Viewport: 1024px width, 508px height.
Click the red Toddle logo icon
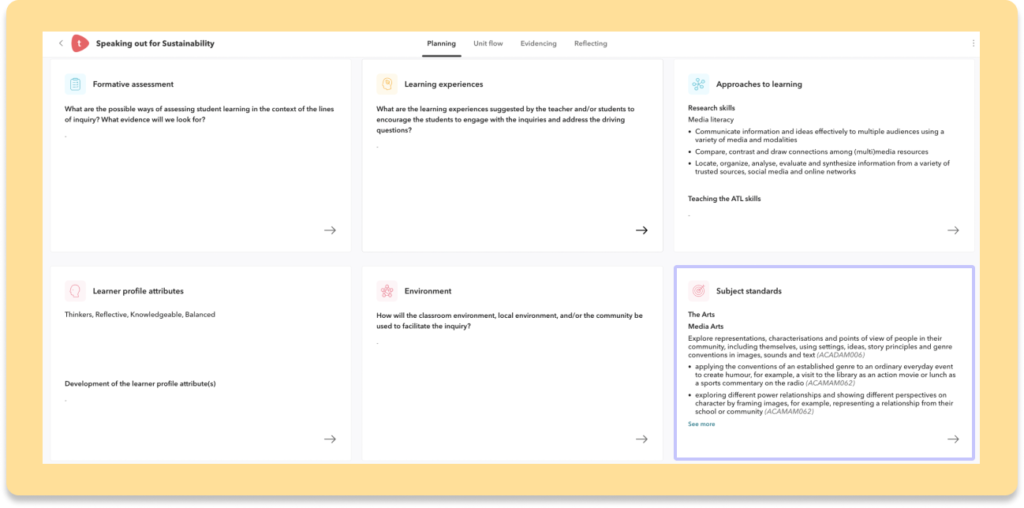click(x=81, y=44)
